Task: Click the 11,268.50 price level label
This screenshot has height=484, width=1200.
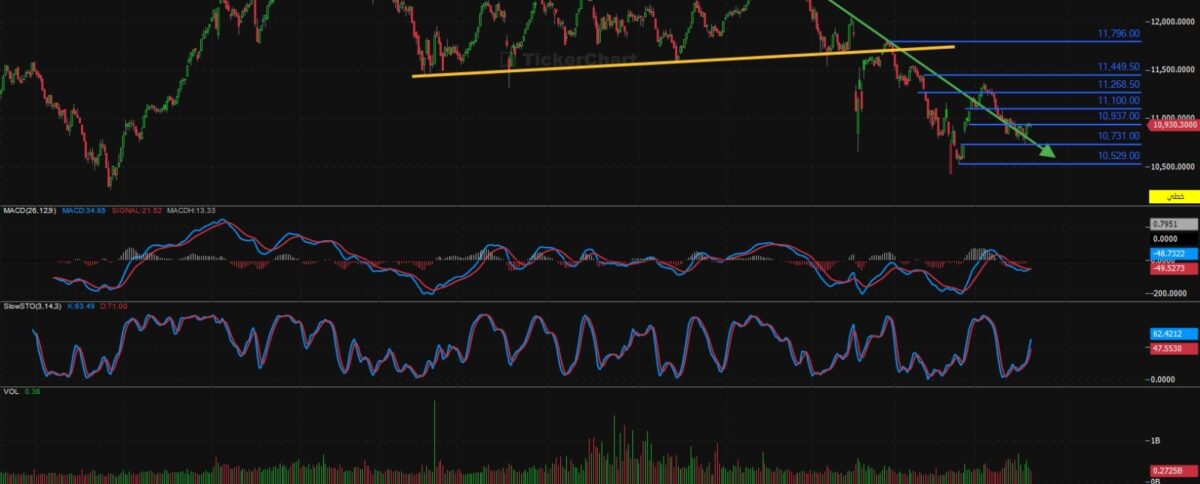Action: (1118, 85)
